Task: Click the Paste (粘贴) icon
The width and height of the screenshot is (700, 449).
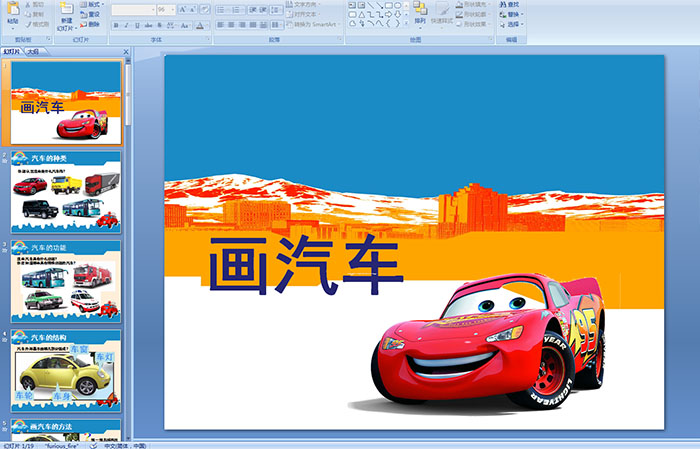Action: coord(13,9)
